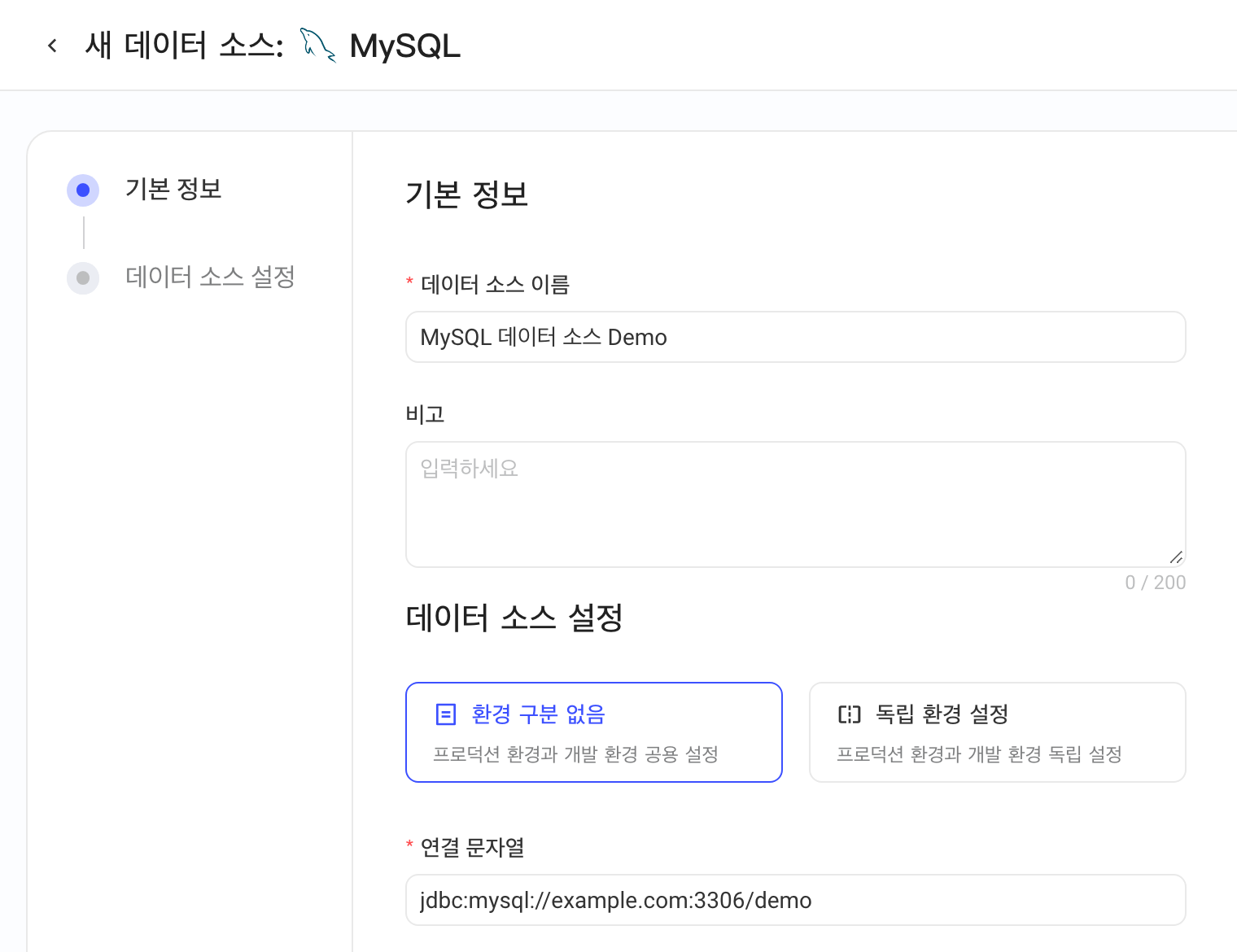The width and height of the screenshot is (1237, 952).
Task: Go to the 데이터 소스 설정 step
Action: [x=210, y=277]
